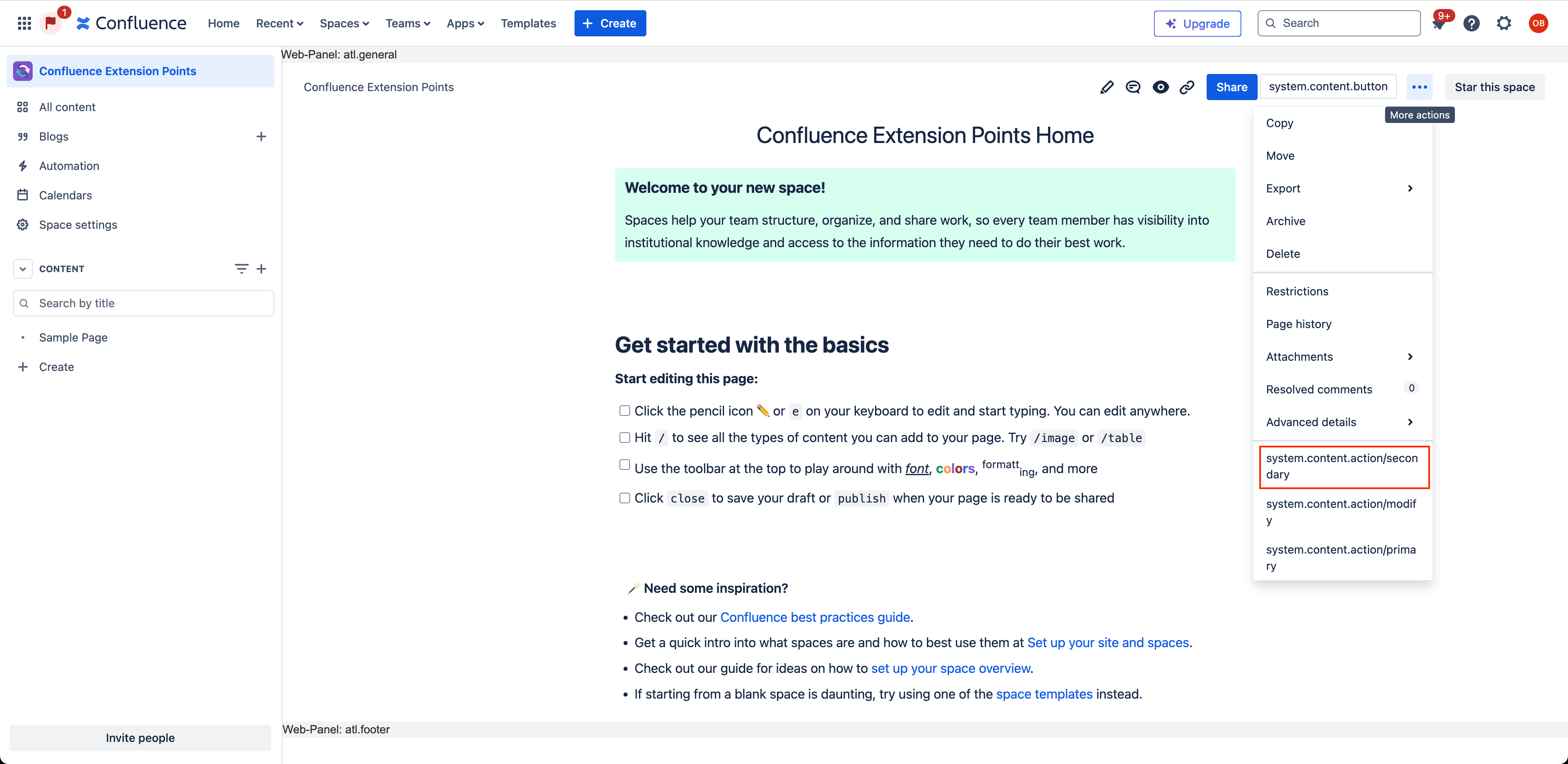This screenshot has width=1568, height=764.
Task: Select system.content.action/modify menu item
Action: click(x=1342, y=512)
